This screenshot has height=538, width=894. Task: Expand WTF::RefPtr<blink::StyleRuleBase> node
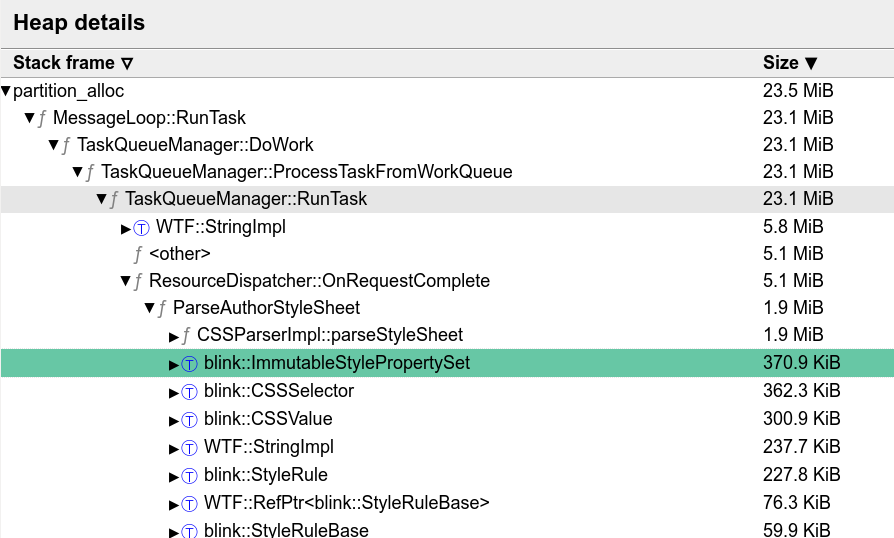(174, 504)
